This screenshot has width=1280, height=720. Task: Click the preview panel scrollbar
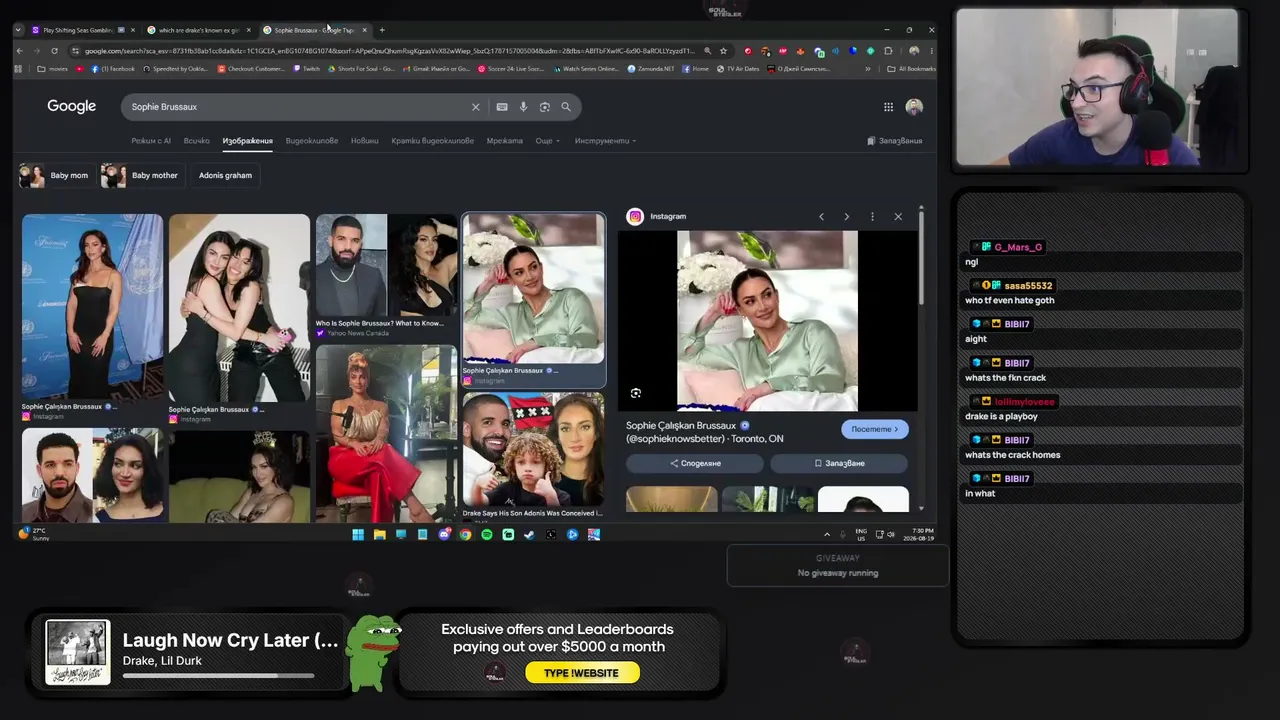[921, 255]
